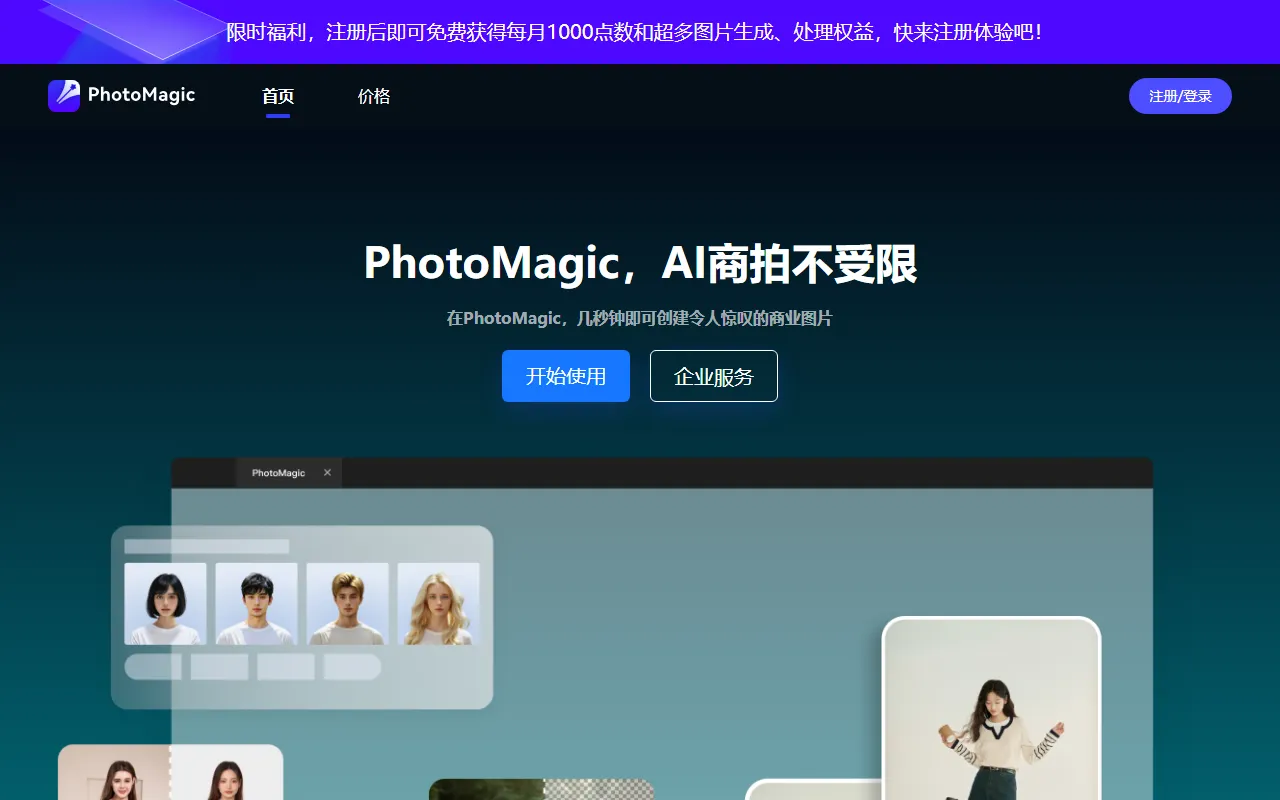Switch to the 首页 navigation tab
1280x800 pixels.
[277, 96]
